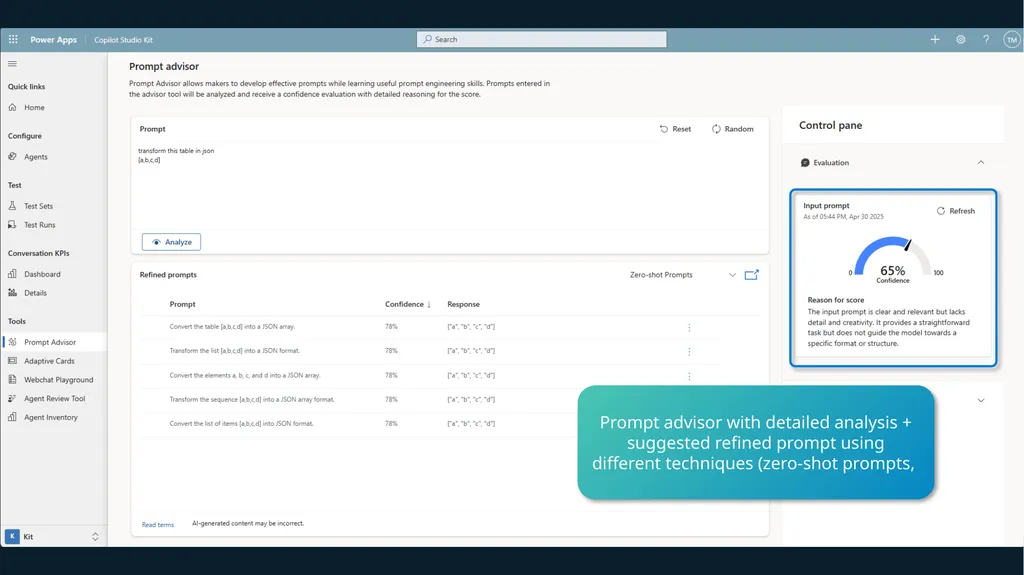This screenshot has width=1024, height=575.
Task: Click the Agents icon in sidebar
Action: click(x=12, y=156)
